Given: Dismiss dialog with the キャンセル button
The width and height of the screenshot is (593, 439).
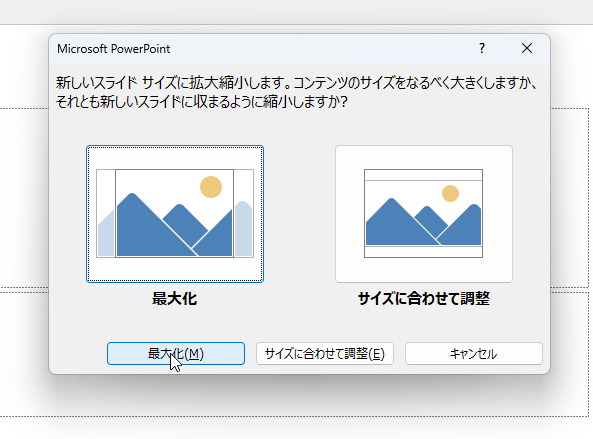Looking at the screenshot, I should pyautogui.click(x=474, y=354).
